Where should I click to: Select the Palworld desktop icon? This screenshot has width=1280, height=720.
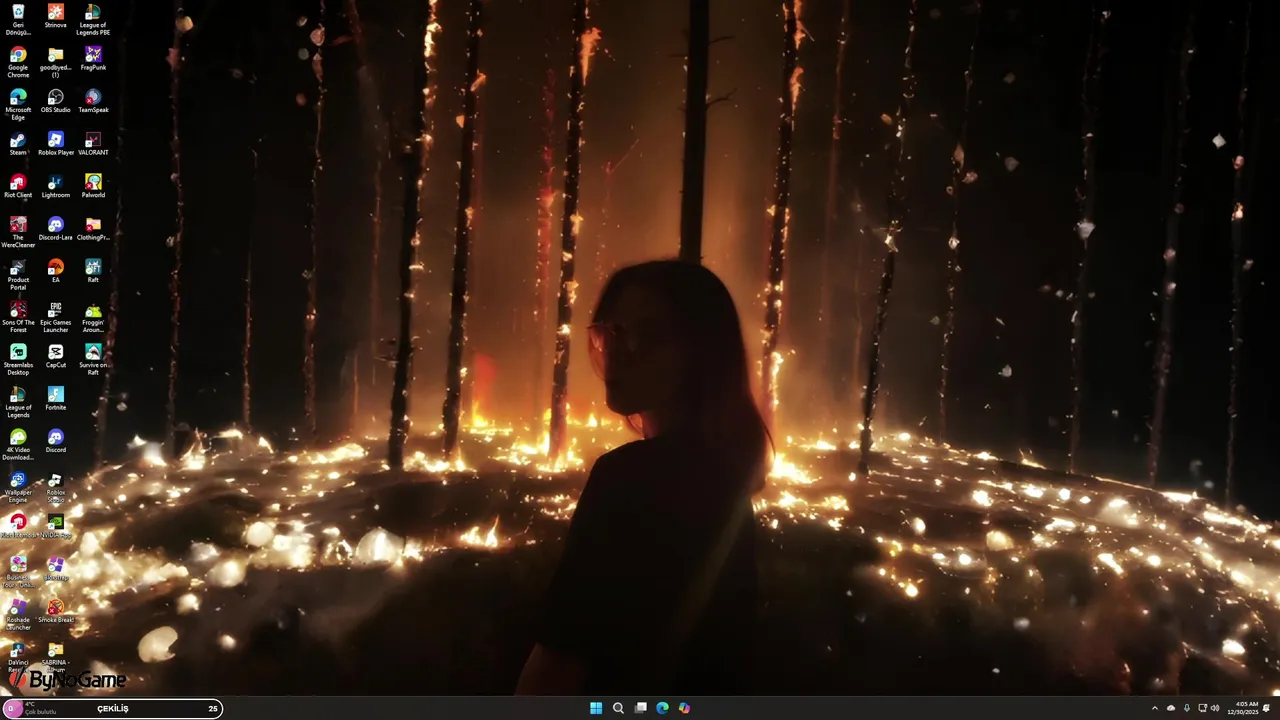(x=93, y=186)
